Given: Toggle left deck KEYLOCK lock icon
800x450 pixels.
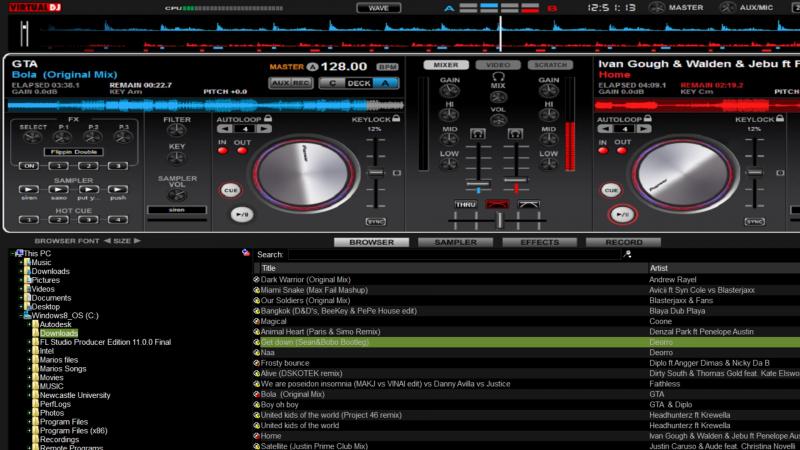Looking at the screenshot, I should pyautogui.click(x=396, y=119).
